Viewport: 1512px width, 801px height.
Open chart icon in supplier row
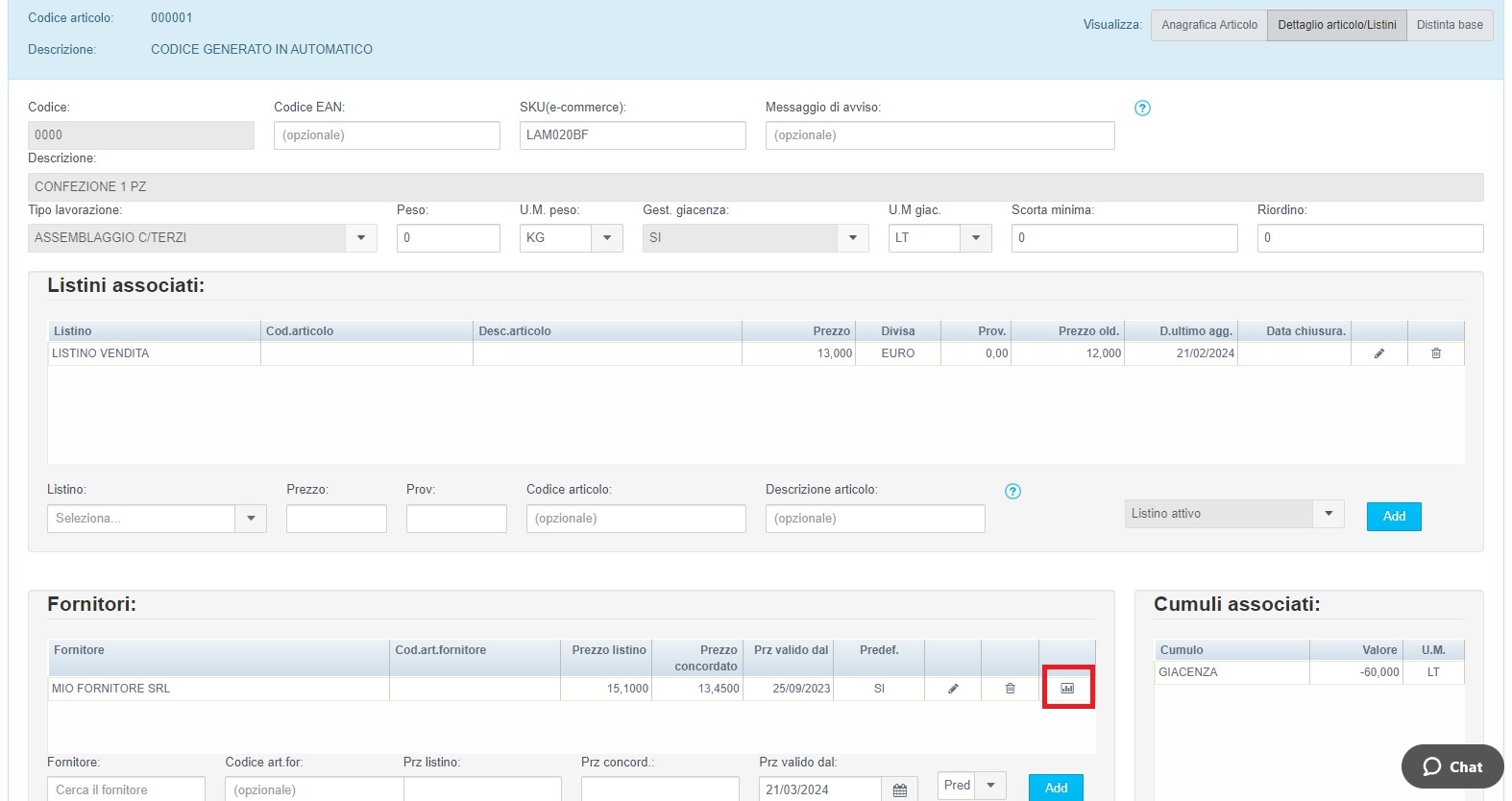pos(1067,689)
